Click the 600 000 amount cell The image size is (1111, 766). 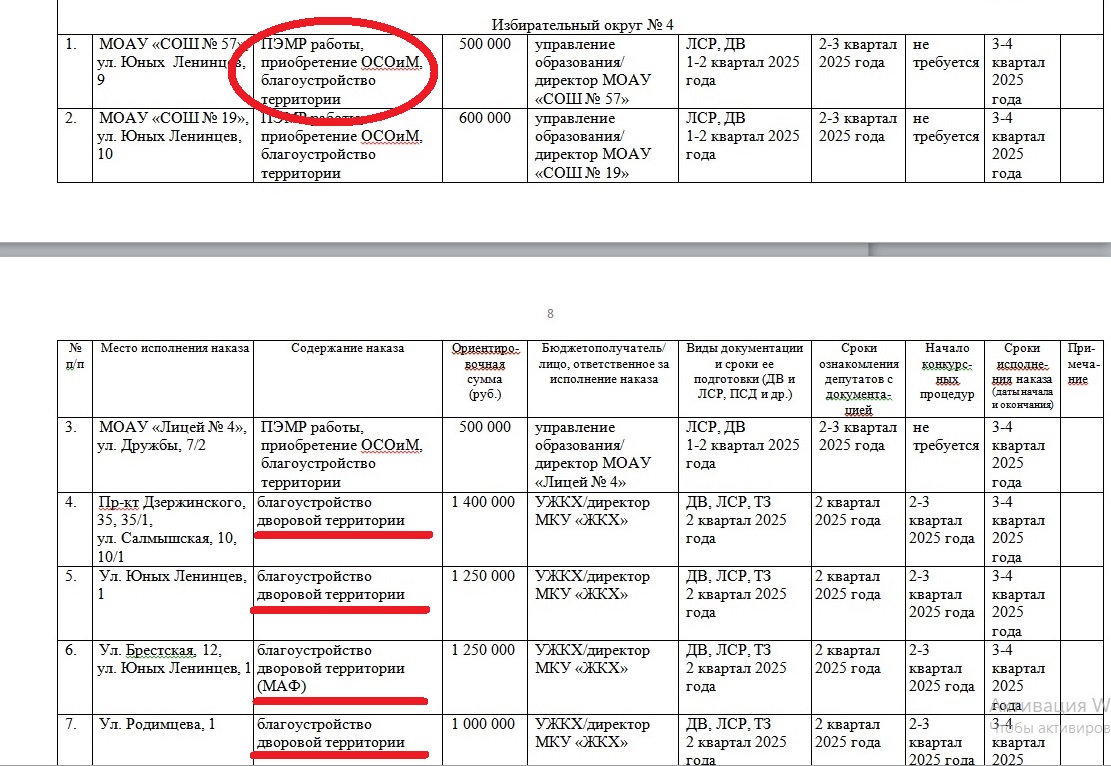coord(484,119)
